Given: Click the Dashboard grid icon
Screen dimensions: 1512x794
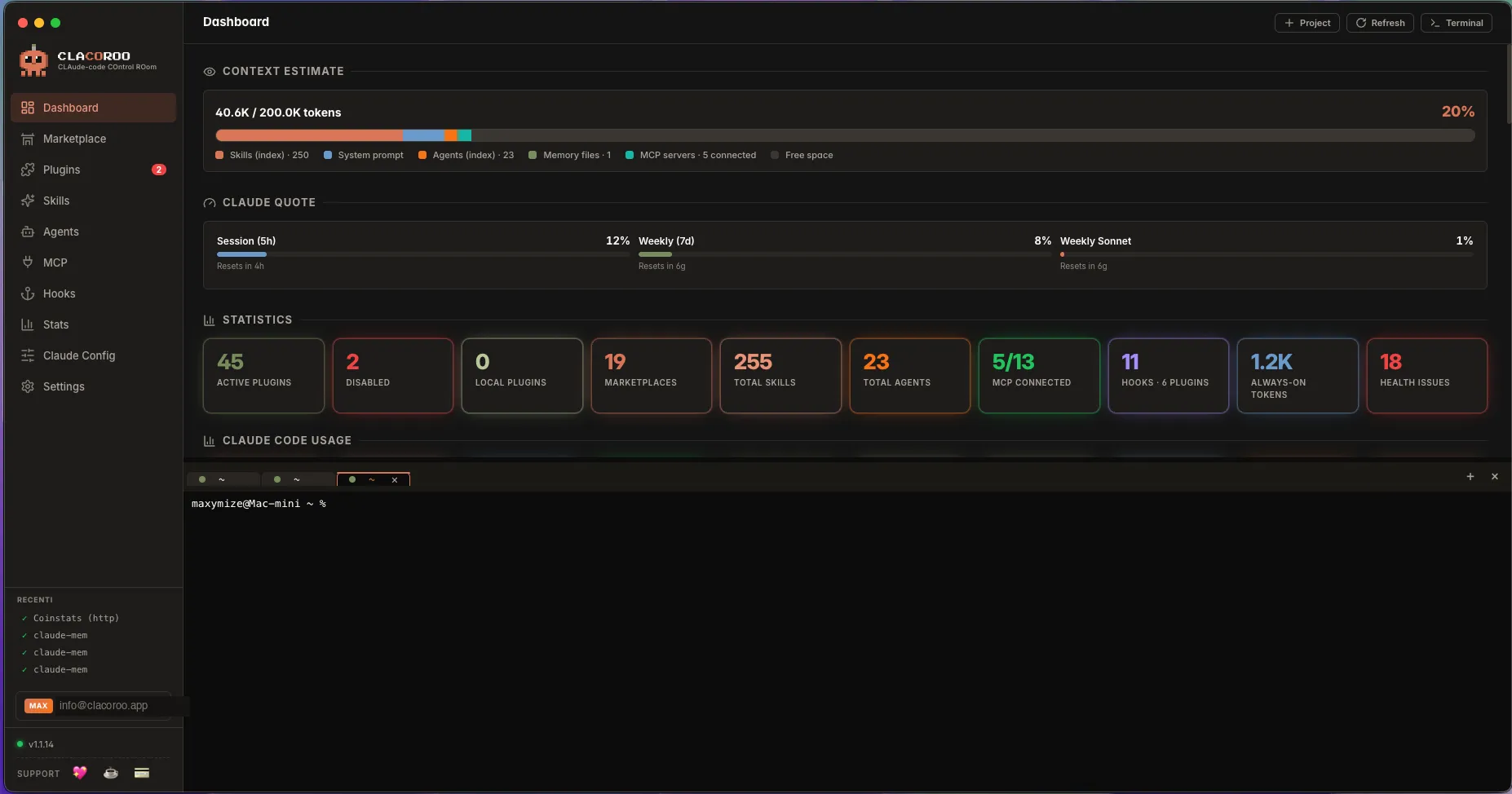Looking at the screenshot, I should coord(28,108).
